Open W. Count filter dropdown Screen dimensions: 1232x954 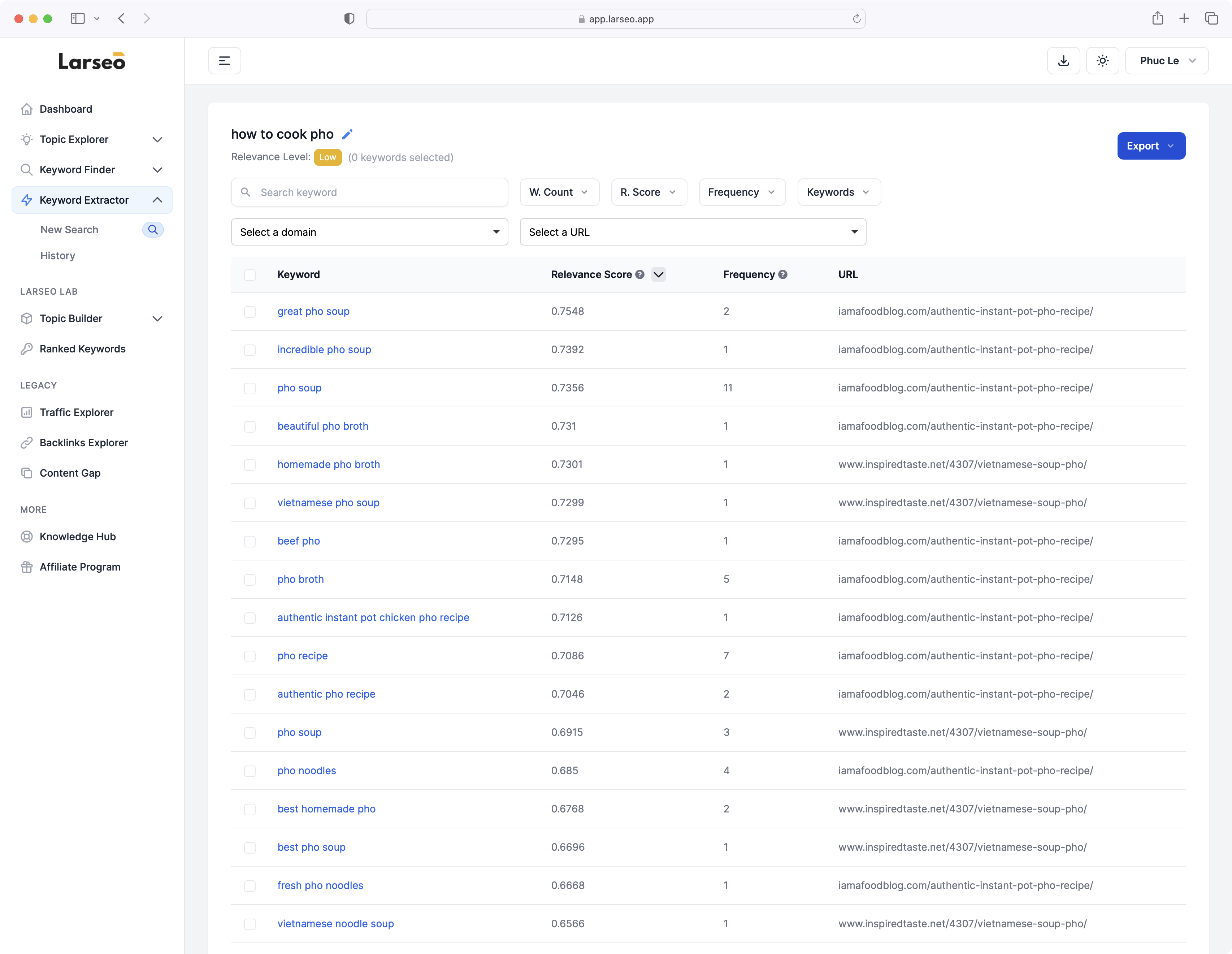point(559,192)
